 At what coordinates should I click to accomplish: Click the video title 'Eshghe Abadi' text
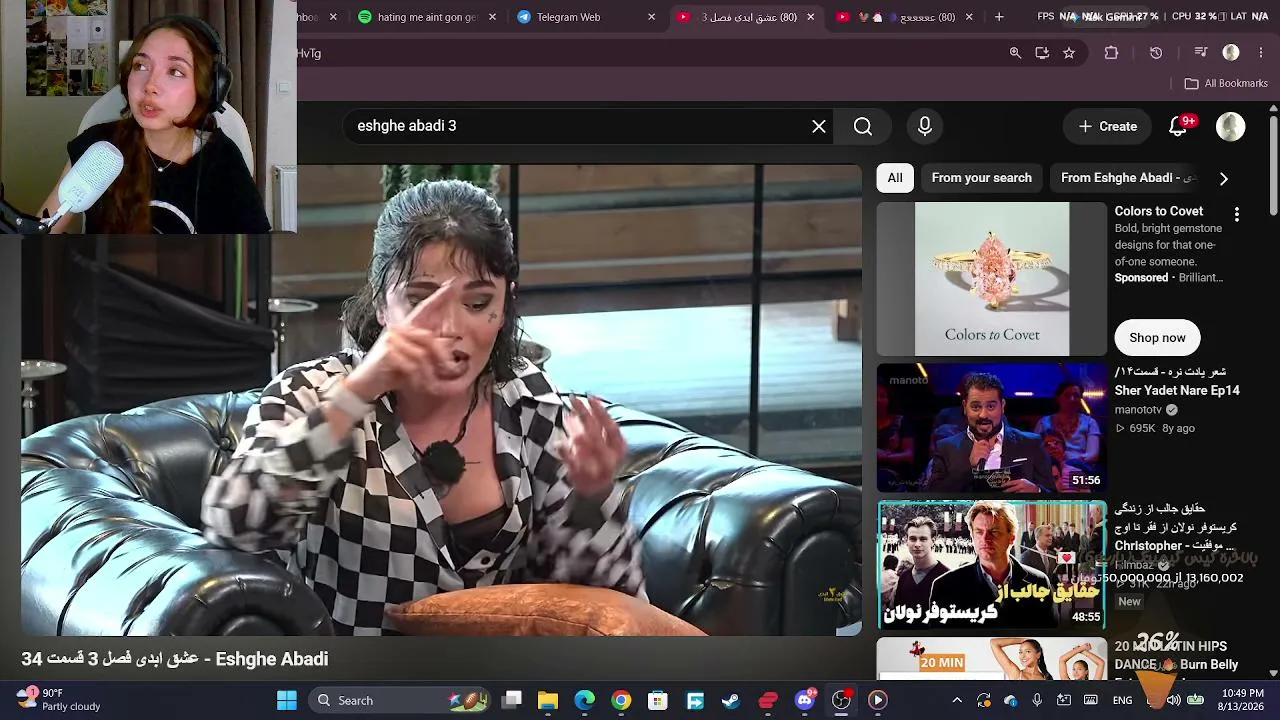click(x=272, y=659)
